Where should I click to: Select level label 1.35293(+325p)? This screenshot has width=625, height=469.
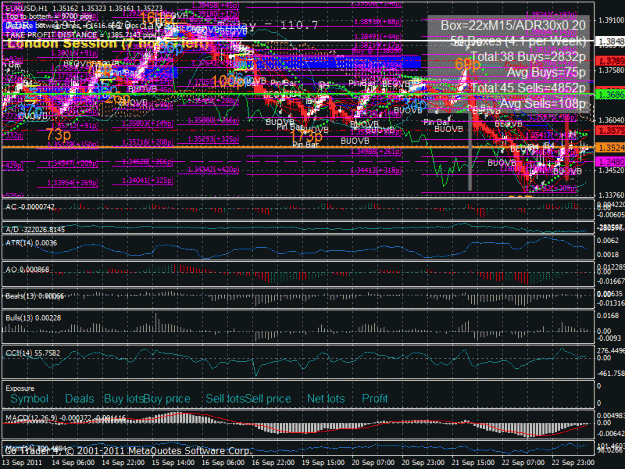(x=213, y=139)
